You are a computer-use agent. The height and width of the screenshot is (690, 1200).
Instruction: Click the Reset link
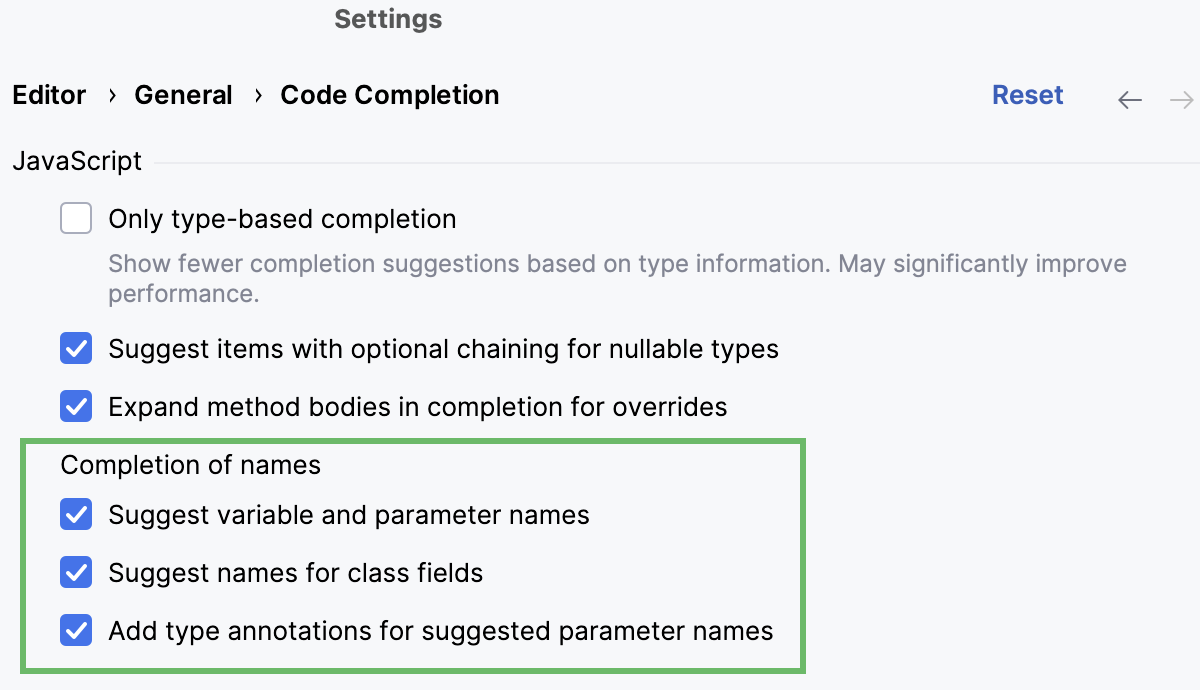click(1027, 95)
